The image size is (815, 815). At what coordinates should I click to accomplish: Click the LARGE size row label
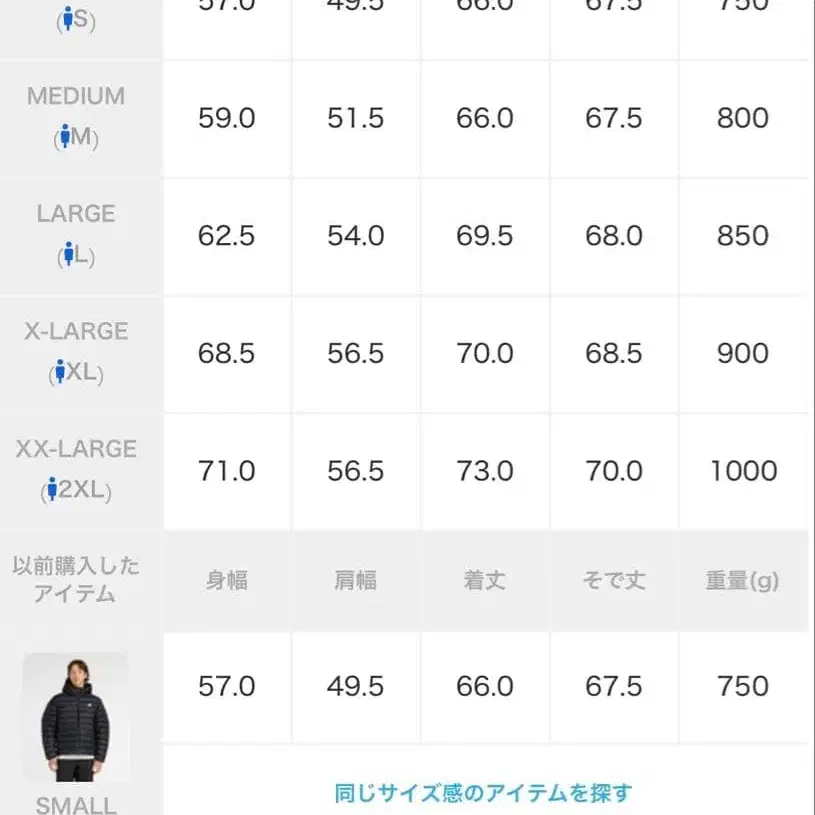[x=77, y=213]
